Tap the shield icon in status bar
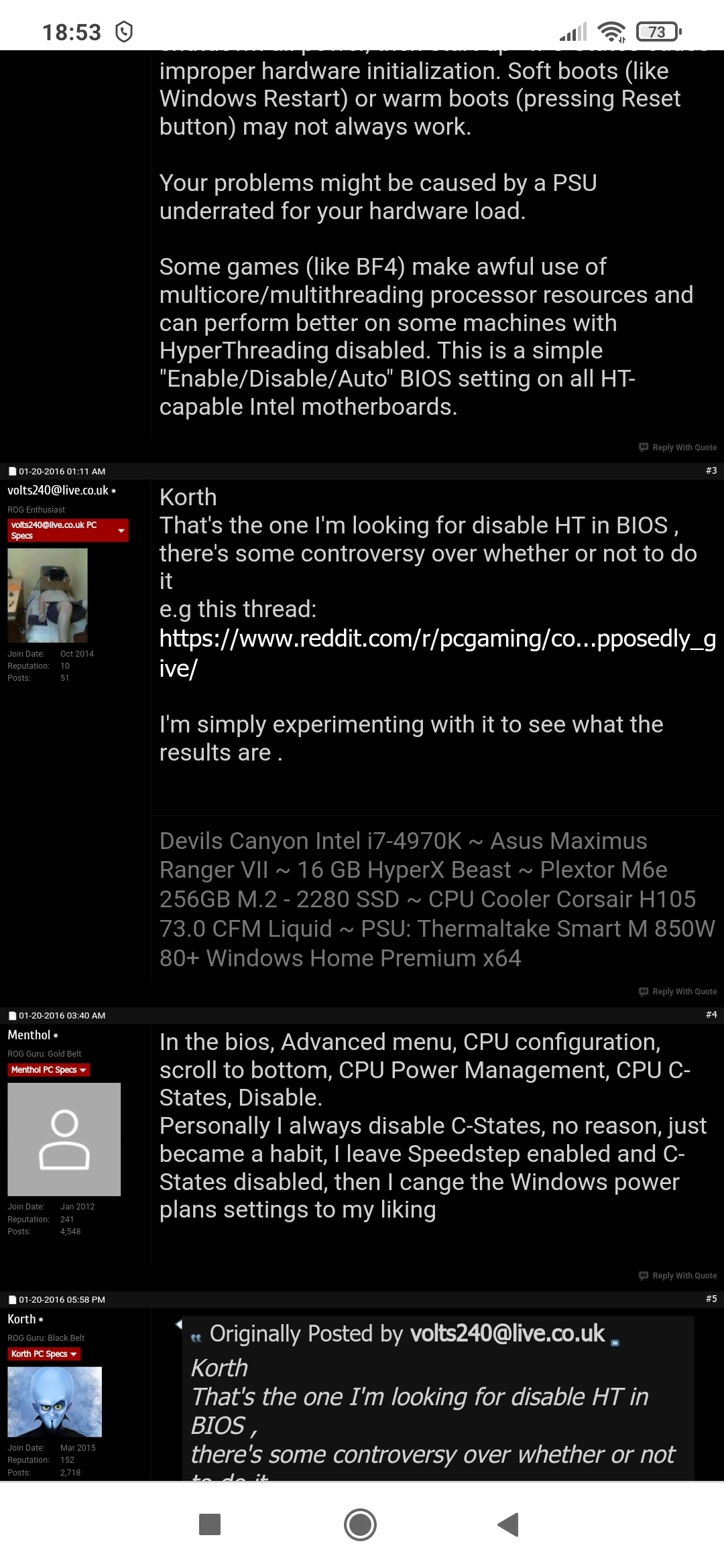This screenshot has width=724, height=1568. click(x=124, y=31)
